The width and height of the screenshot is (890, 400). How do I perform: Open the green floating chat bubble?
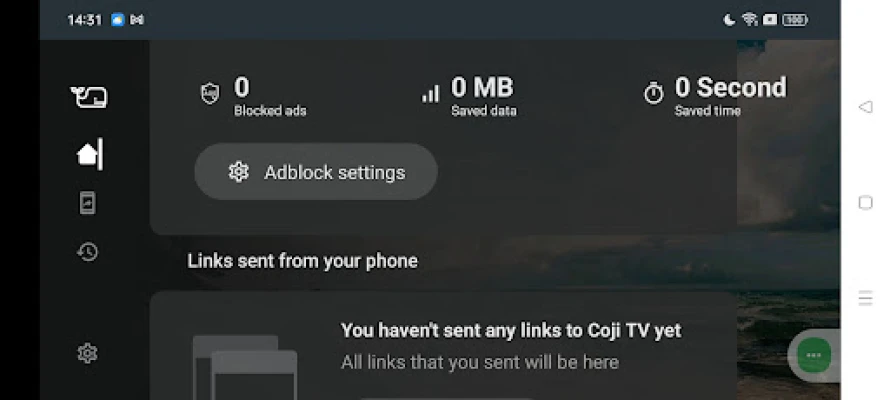tap(814, 354)
